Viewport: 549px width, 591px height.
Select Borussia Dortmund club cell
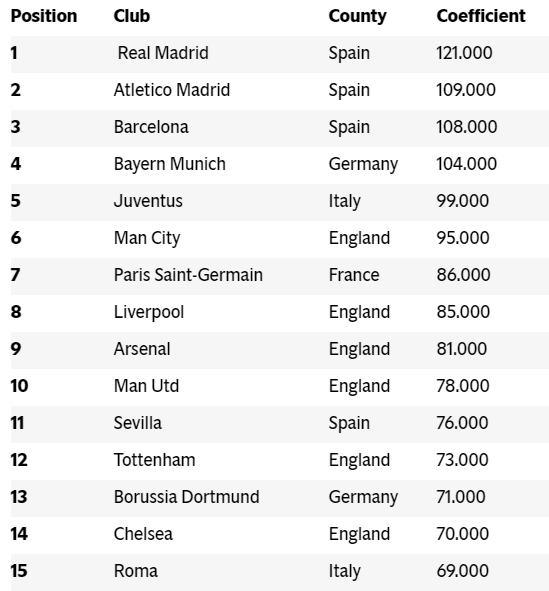tap(187, 496)
